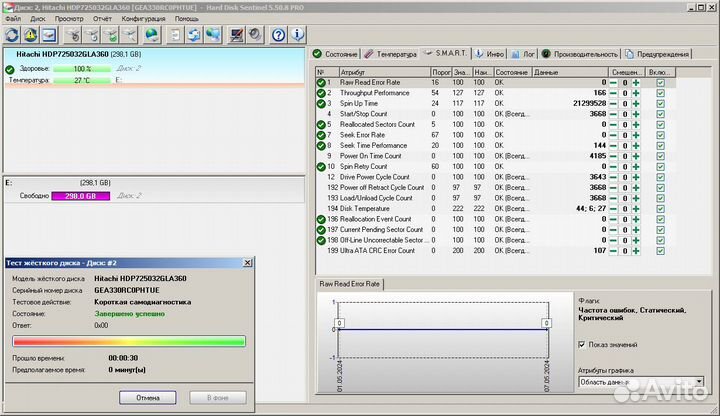Click the speaker sound icon in toolbar
Image resolution: width=720 pixels, height=416 pixels.
point(254,34)
